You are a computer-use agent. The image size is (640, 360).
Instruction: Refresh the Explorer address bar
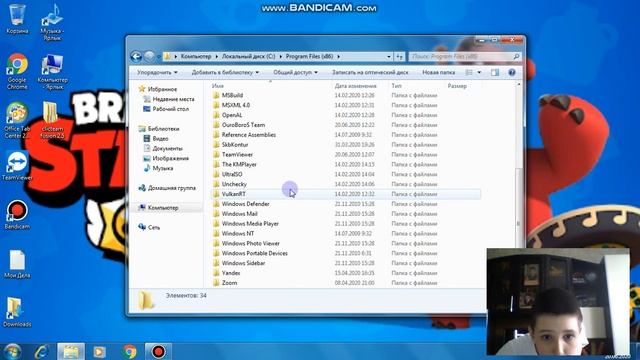click(x=399, y=56)
